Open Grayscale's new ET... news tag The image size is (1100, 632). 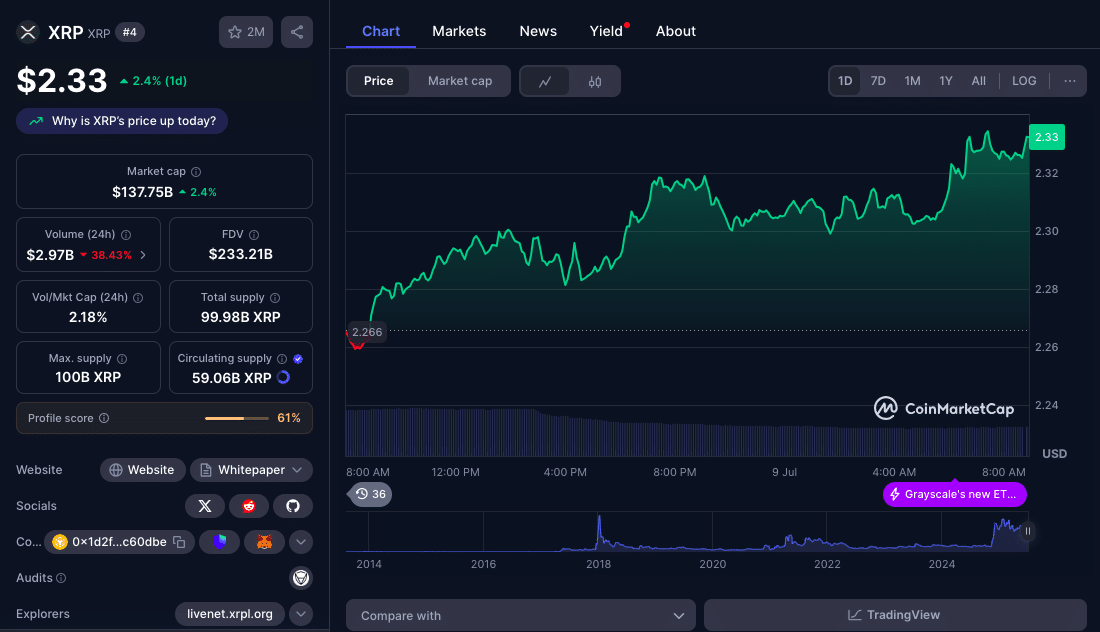click(954, 495)
